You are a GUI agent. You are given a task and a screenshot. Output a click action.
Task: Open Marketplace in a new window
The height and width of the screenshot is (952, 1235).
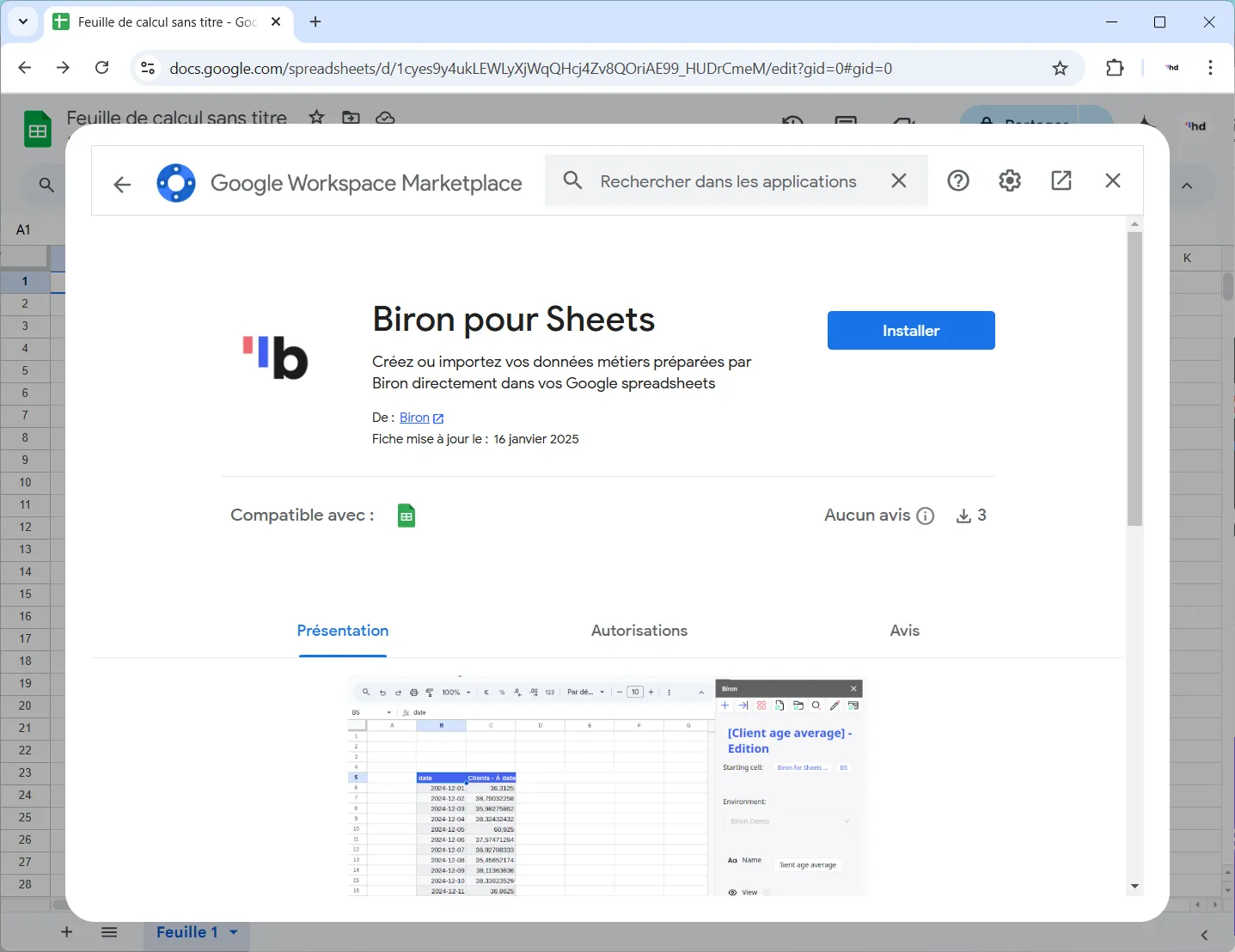[x=1061, y=180]
